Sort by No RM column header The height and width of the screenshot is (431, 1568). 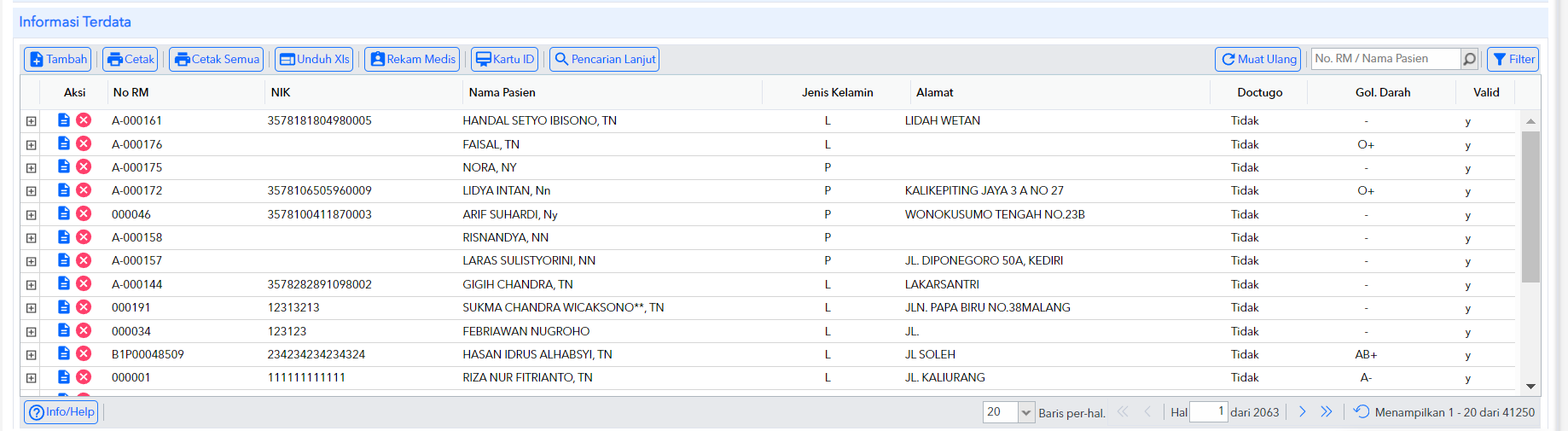pyautogui.click(x=131, y=92)
